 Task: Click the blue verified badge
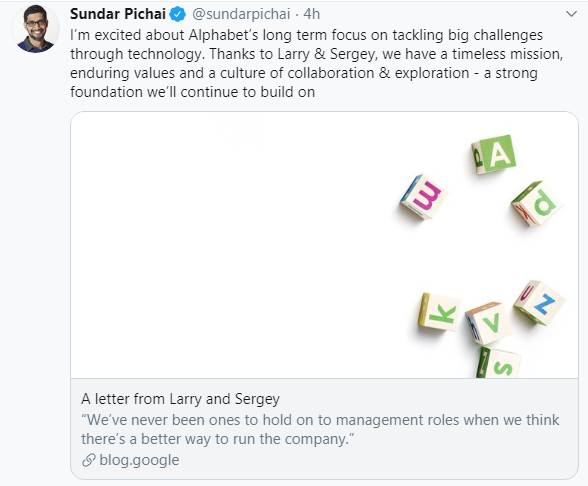(x=178, y=15)
